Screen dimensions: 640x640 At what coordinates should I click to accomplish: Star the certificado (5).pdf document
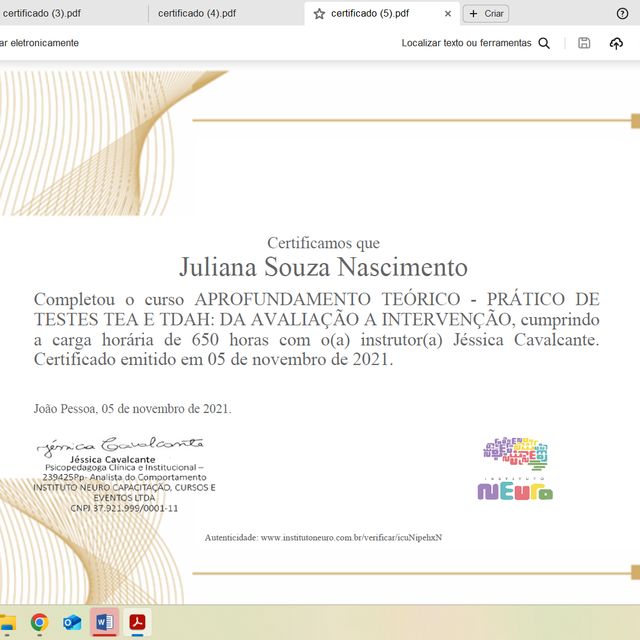(x=319, y=14)
